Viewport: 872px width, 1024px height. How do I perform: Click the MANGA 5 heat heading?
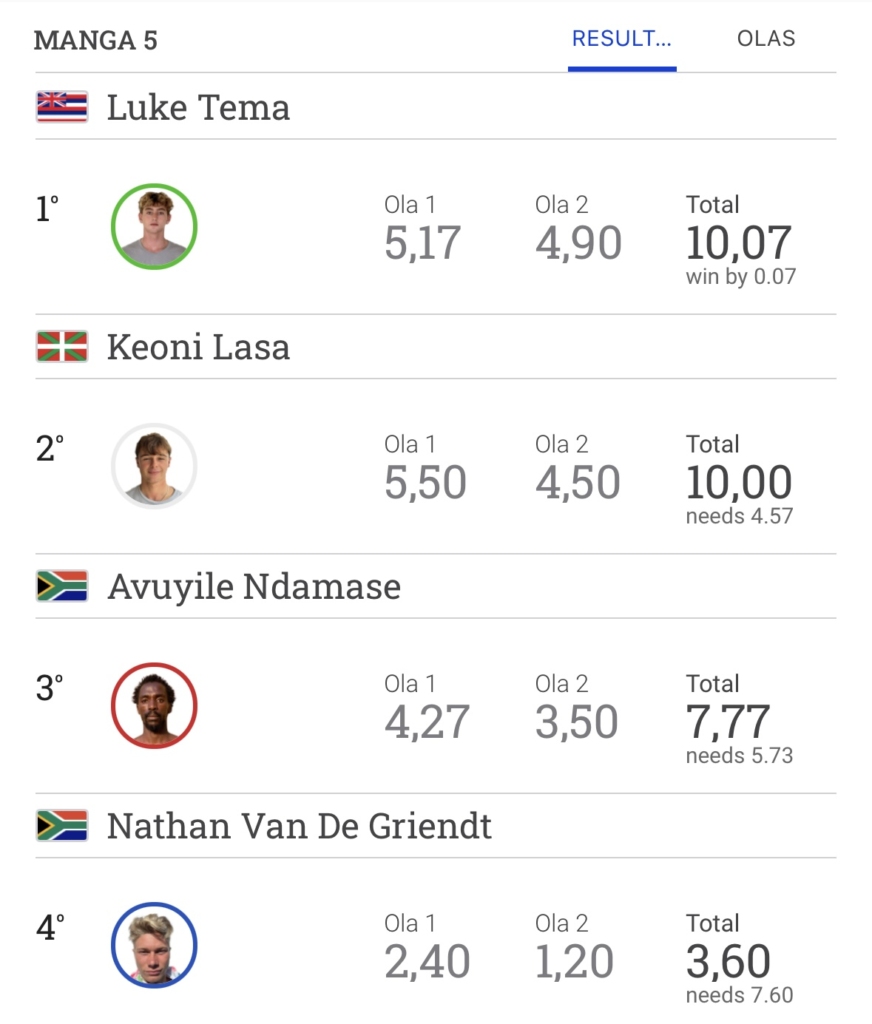click(96, 41)
